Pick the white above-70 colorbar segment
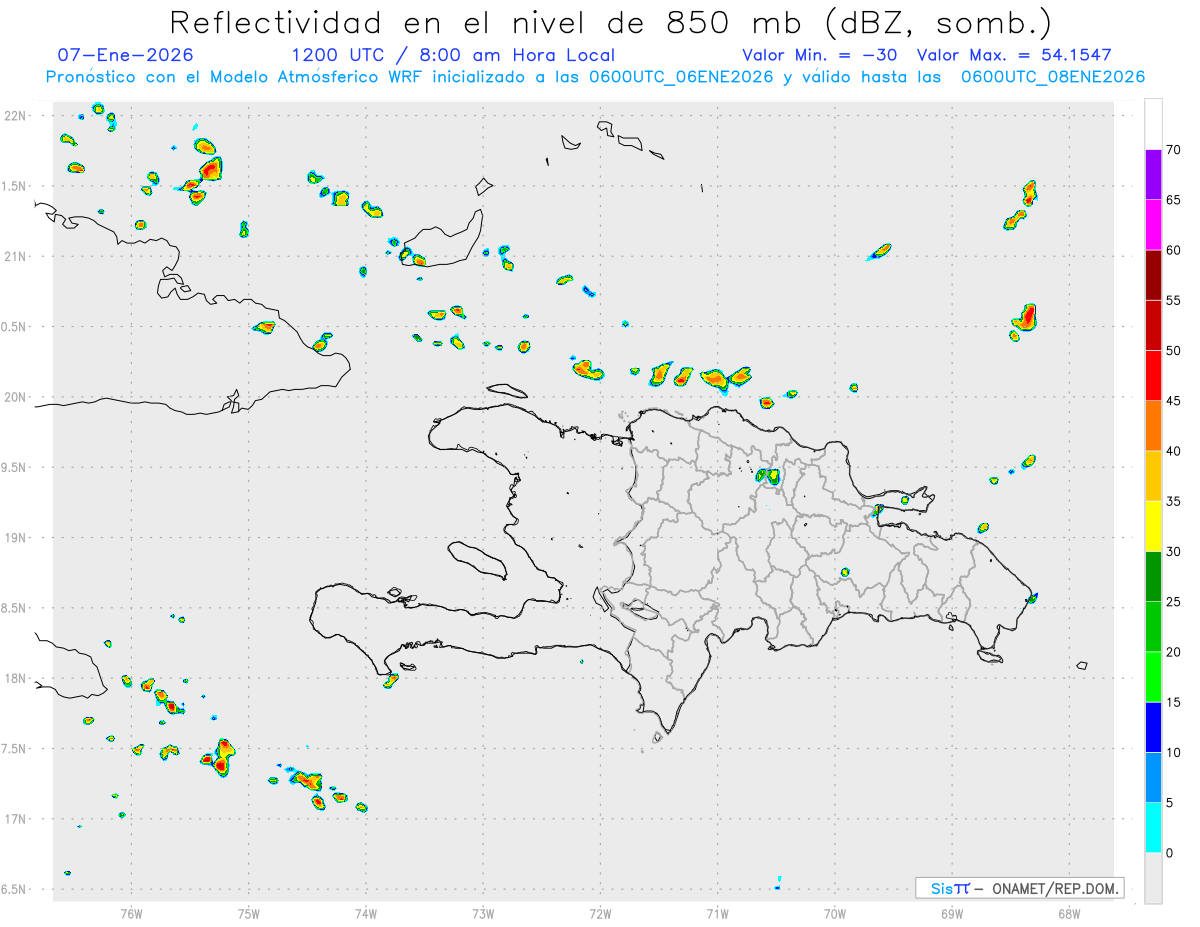 [1153, 124]
